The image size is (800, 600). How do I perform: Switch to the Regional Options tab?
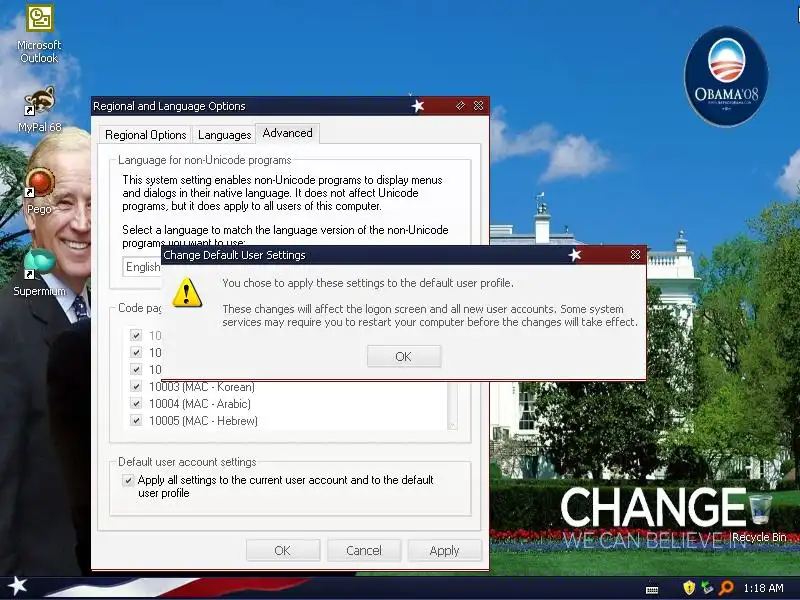[x=145, y=135]
